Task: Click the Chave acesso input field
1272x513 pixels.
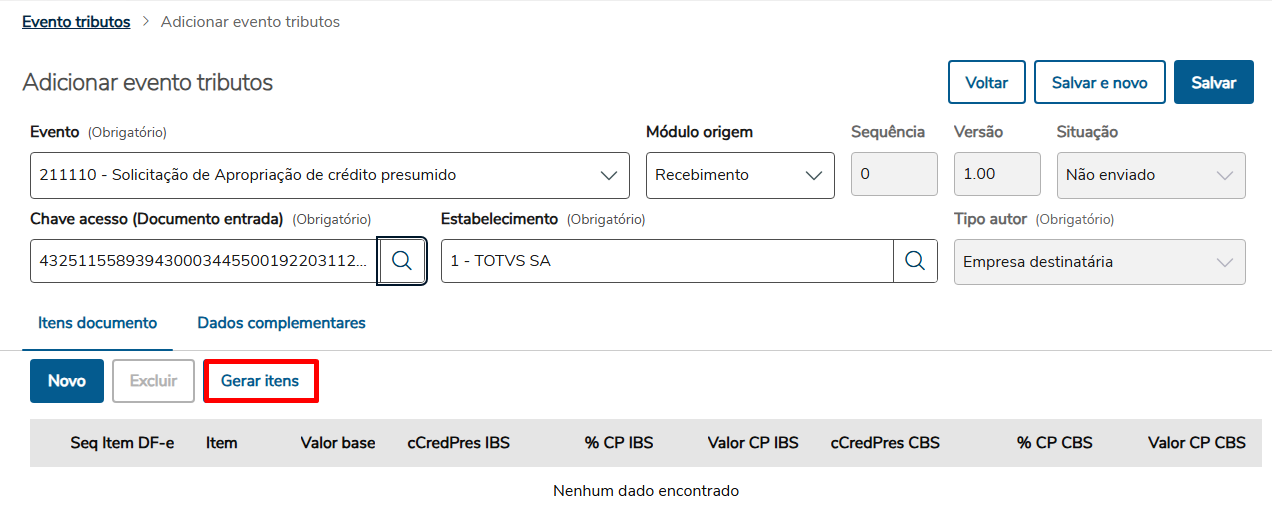Action: click(x=204, y=261)
